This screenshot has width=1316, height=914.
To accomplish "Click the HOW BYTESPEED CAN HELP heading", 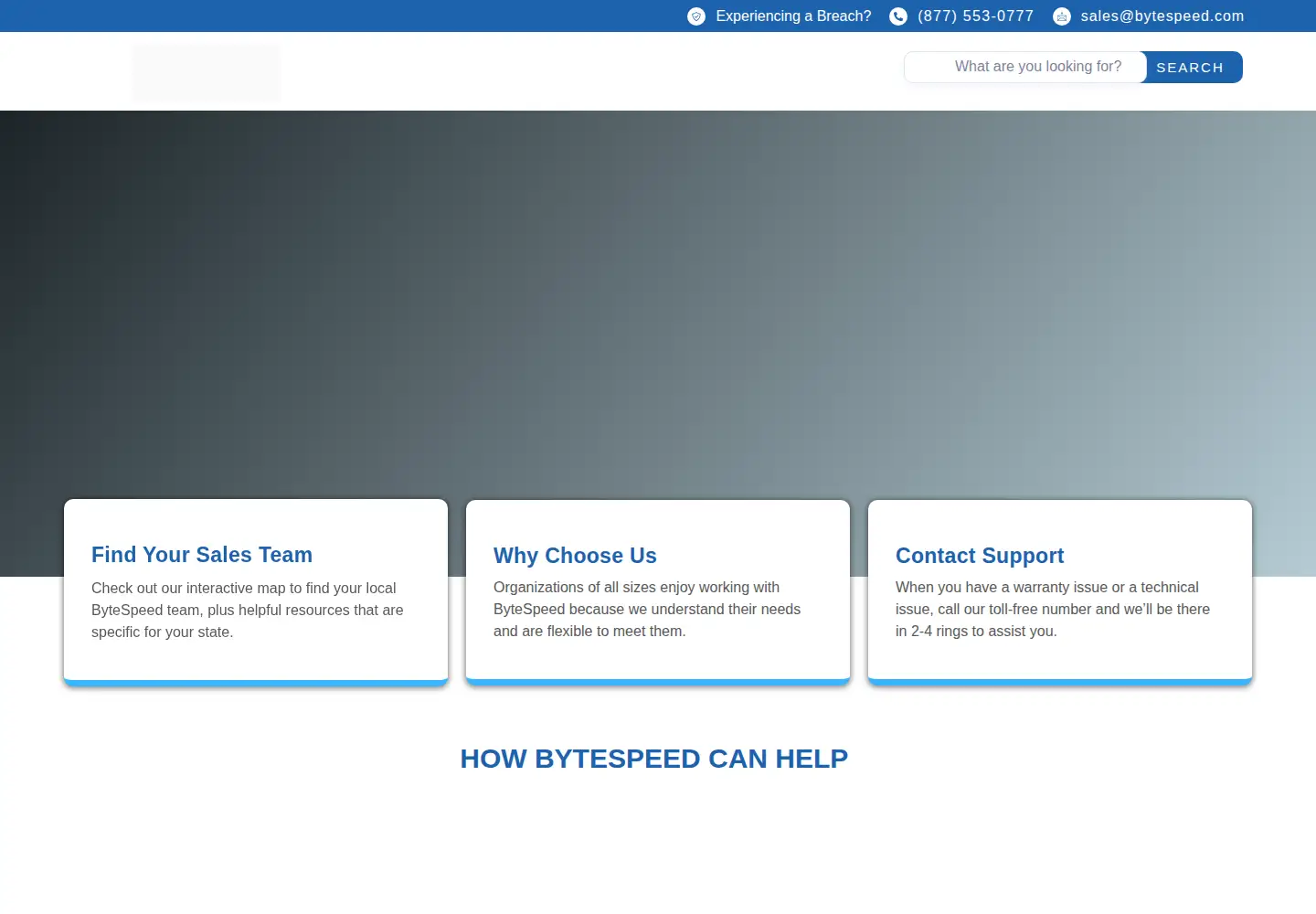I will (x=654, y=759).
